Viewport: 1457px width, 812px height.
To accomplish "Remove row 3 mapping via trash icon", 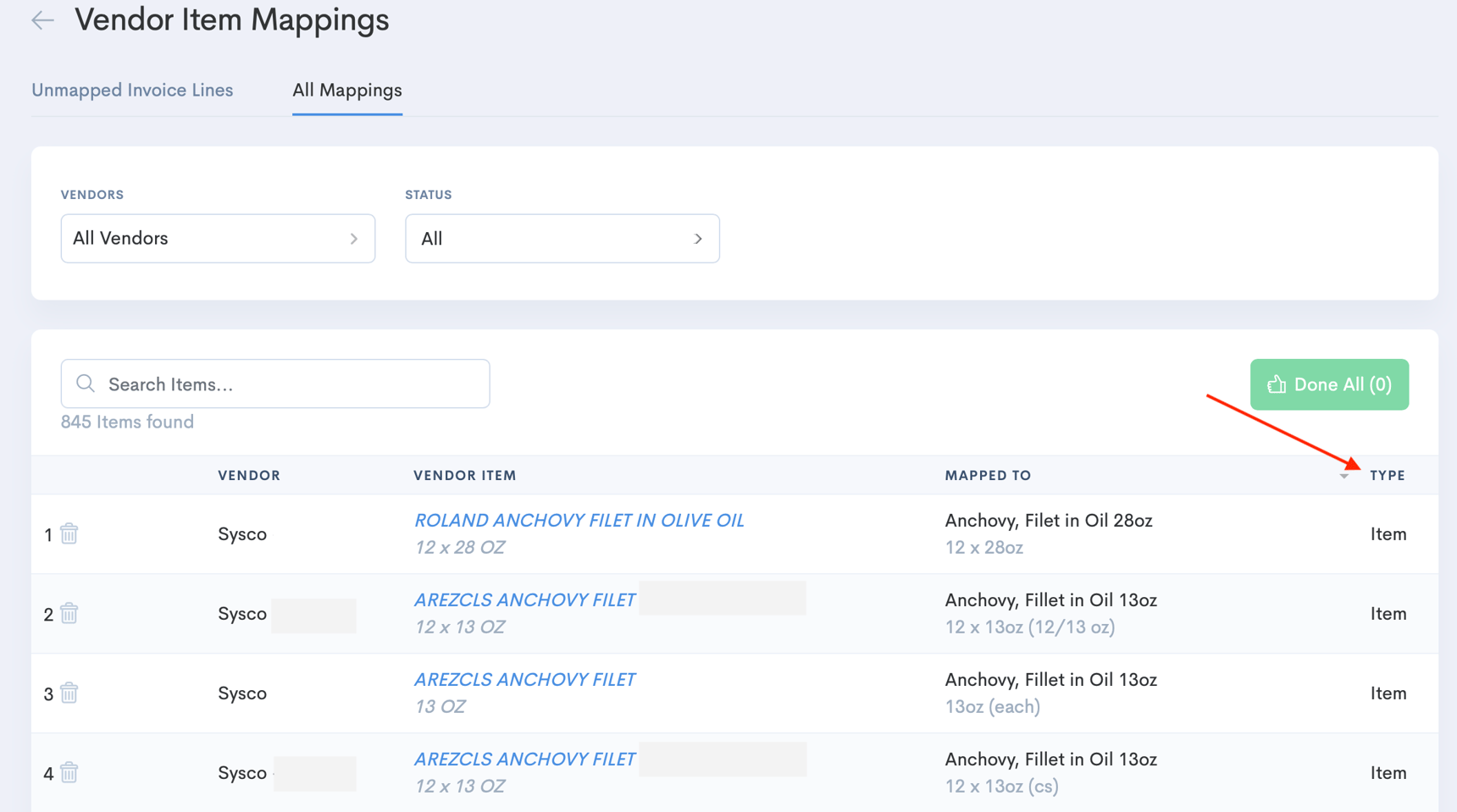I will (69, 693).
